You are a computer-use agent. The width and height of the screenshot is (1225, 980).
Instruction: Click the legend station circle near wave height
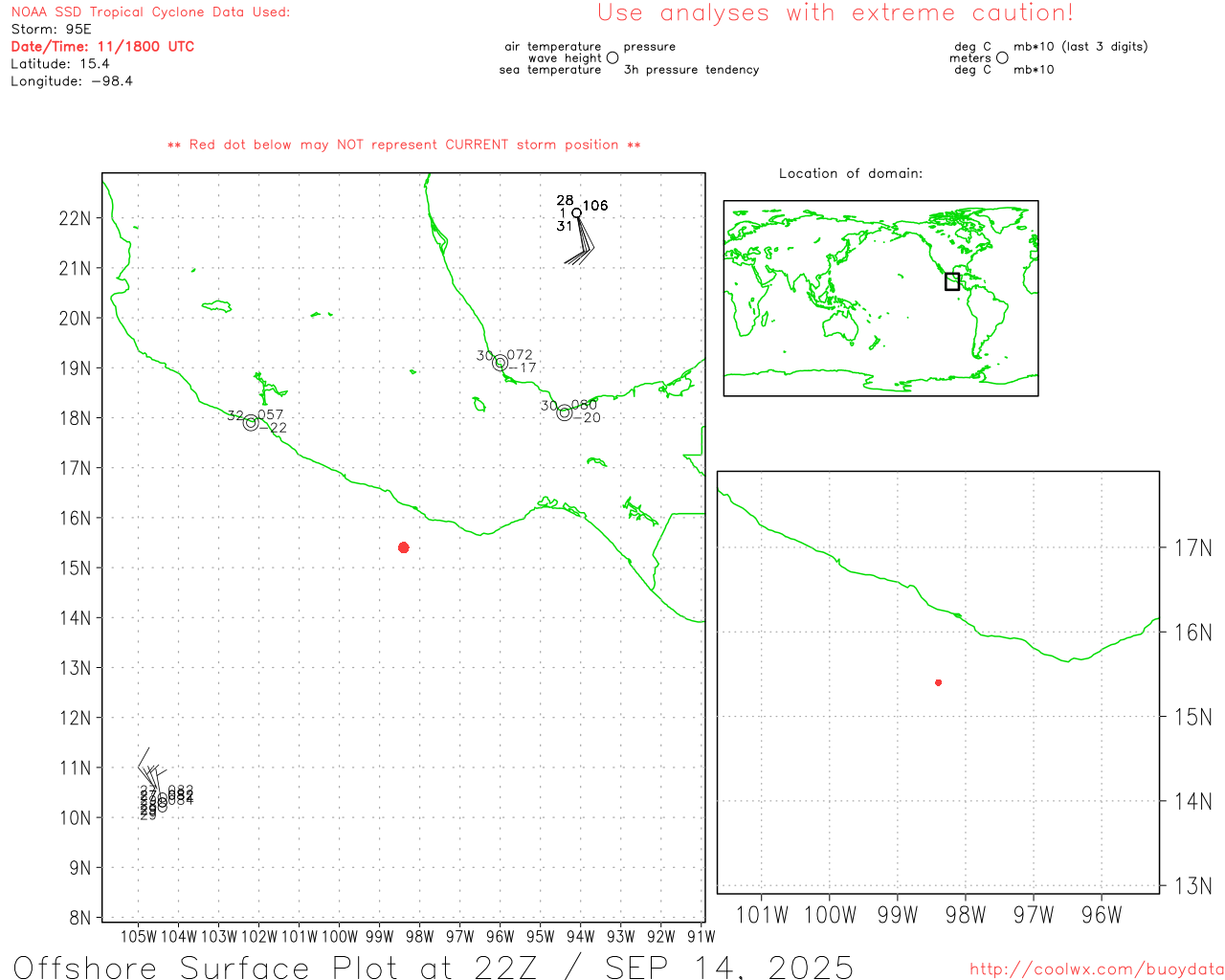tap(612, 58)
